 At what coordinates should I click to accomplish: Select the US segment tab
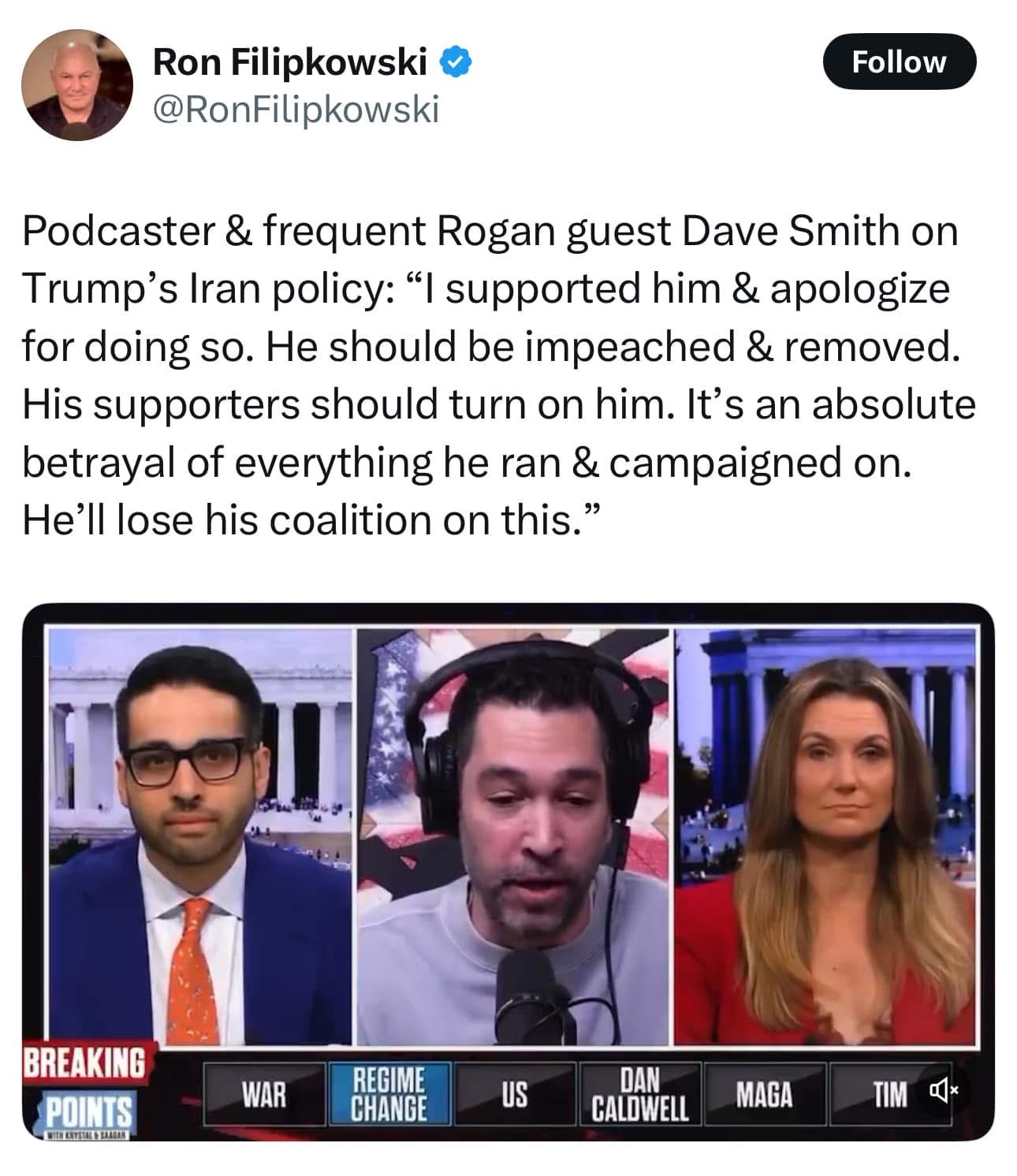pyautogui.click(x=515, y=1094)
